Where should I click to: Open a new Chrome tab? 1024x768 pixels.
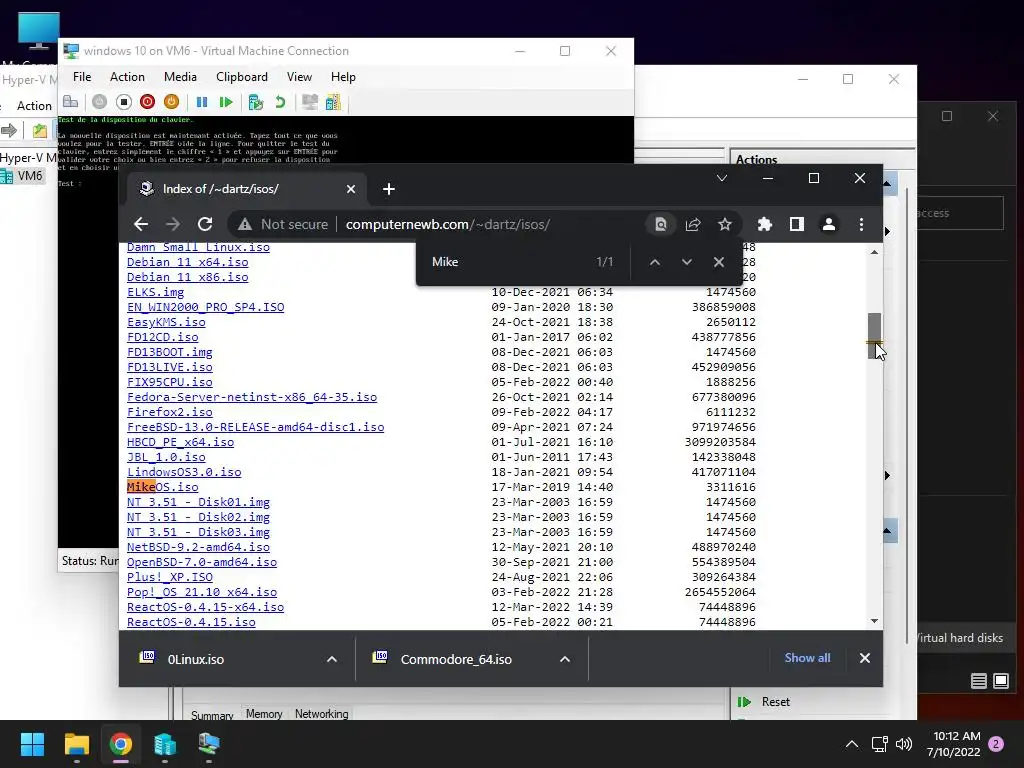pyautogui.click(x=389, y=189)
